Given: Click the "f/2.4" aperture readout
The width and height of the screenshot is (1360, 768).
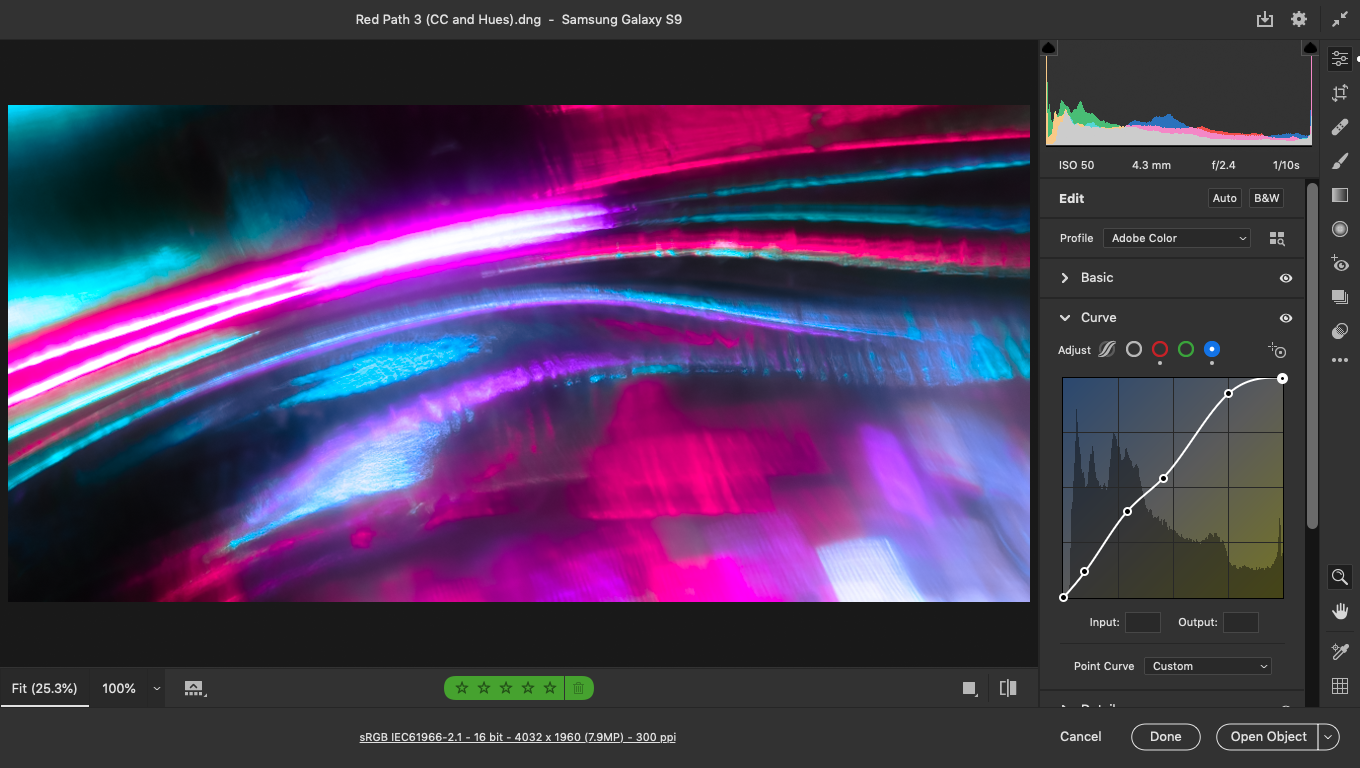Looking at the screenshot, I should coord(1225,165).
